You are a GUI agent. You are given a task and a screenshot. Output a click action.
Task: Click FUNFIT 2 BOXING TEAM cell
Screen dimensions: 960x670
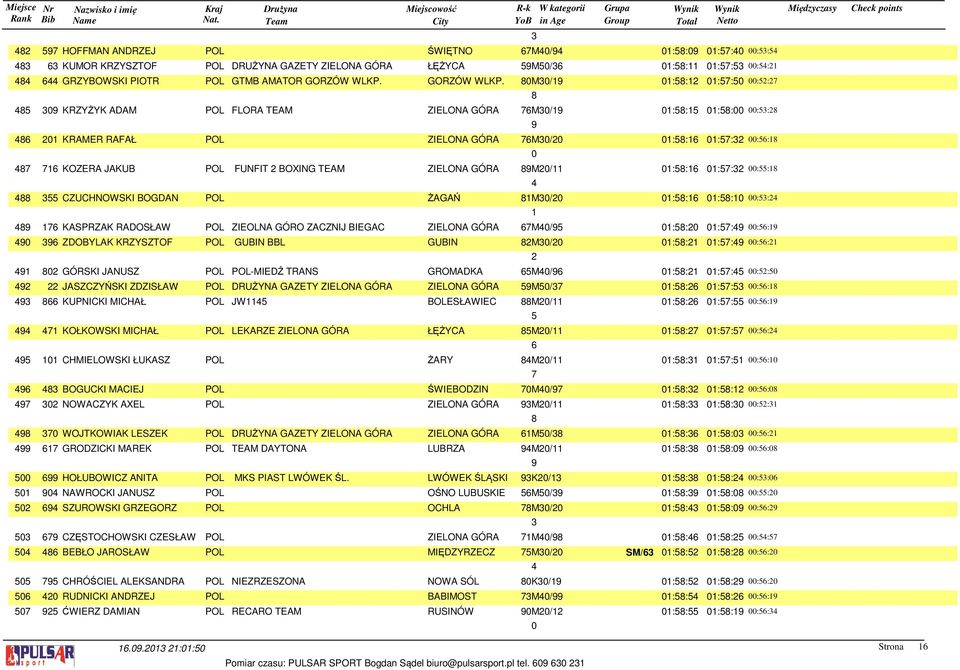point(290,168)
